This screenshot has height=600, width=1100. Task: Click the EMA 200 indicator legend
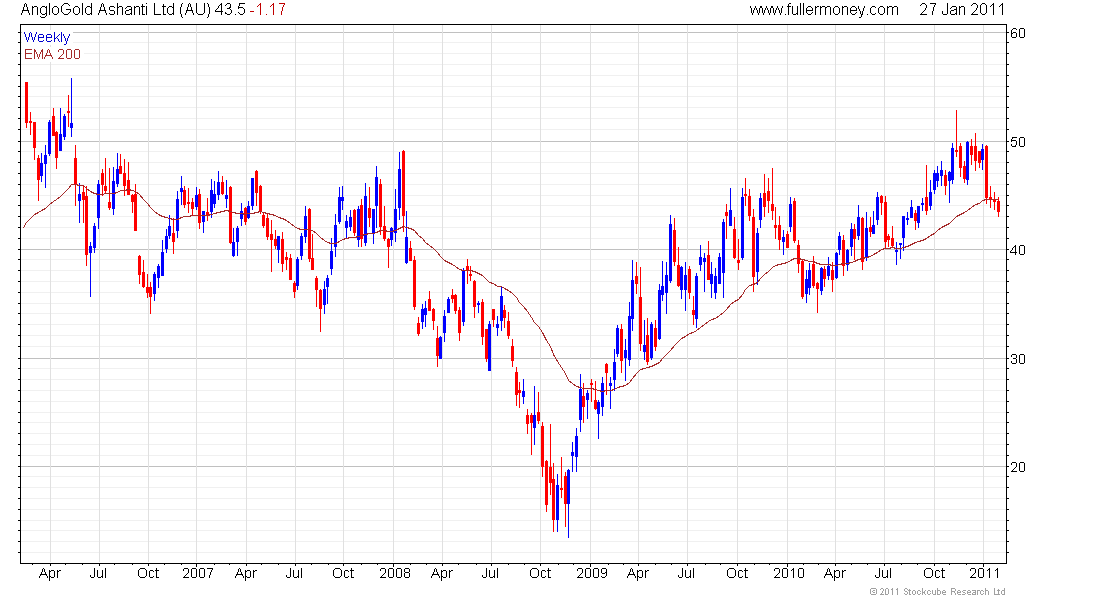(52, 54)
